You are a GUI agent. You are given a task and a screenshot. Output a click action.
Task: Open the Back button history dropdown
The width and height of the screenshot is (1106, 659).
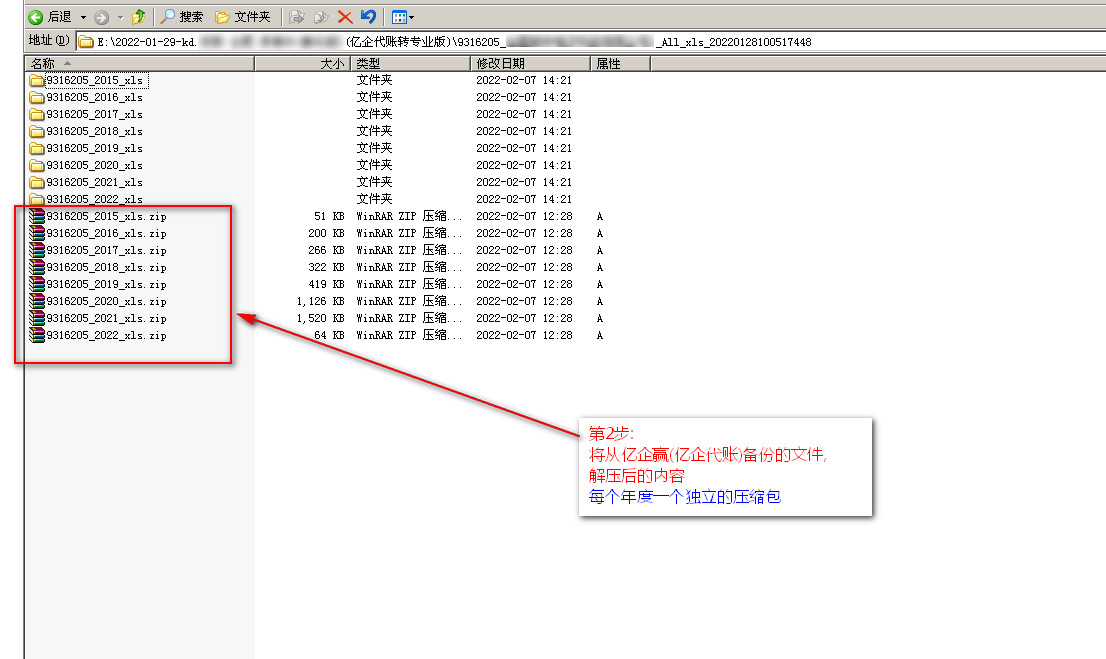[83, 17]
